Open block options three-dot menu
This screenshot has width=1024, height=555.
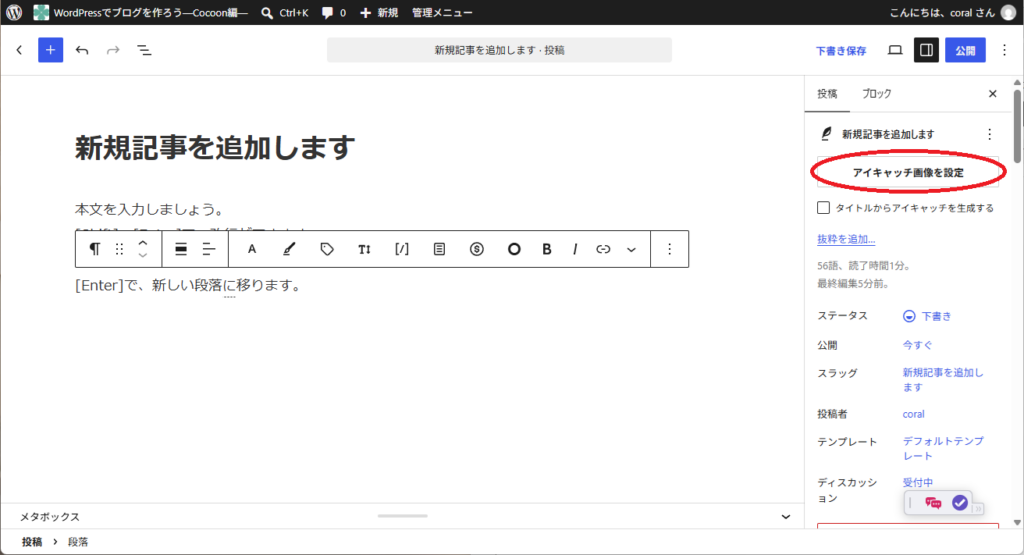pos(669,249)
